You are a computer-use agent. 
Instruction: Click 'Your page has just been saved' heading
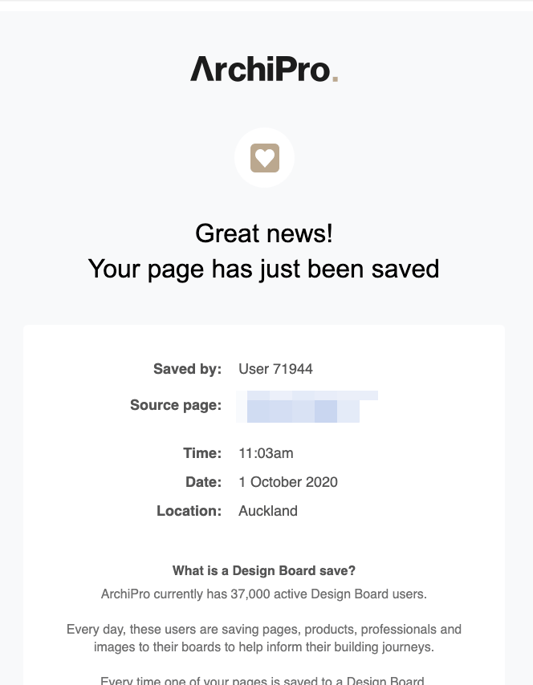[263, 269]
